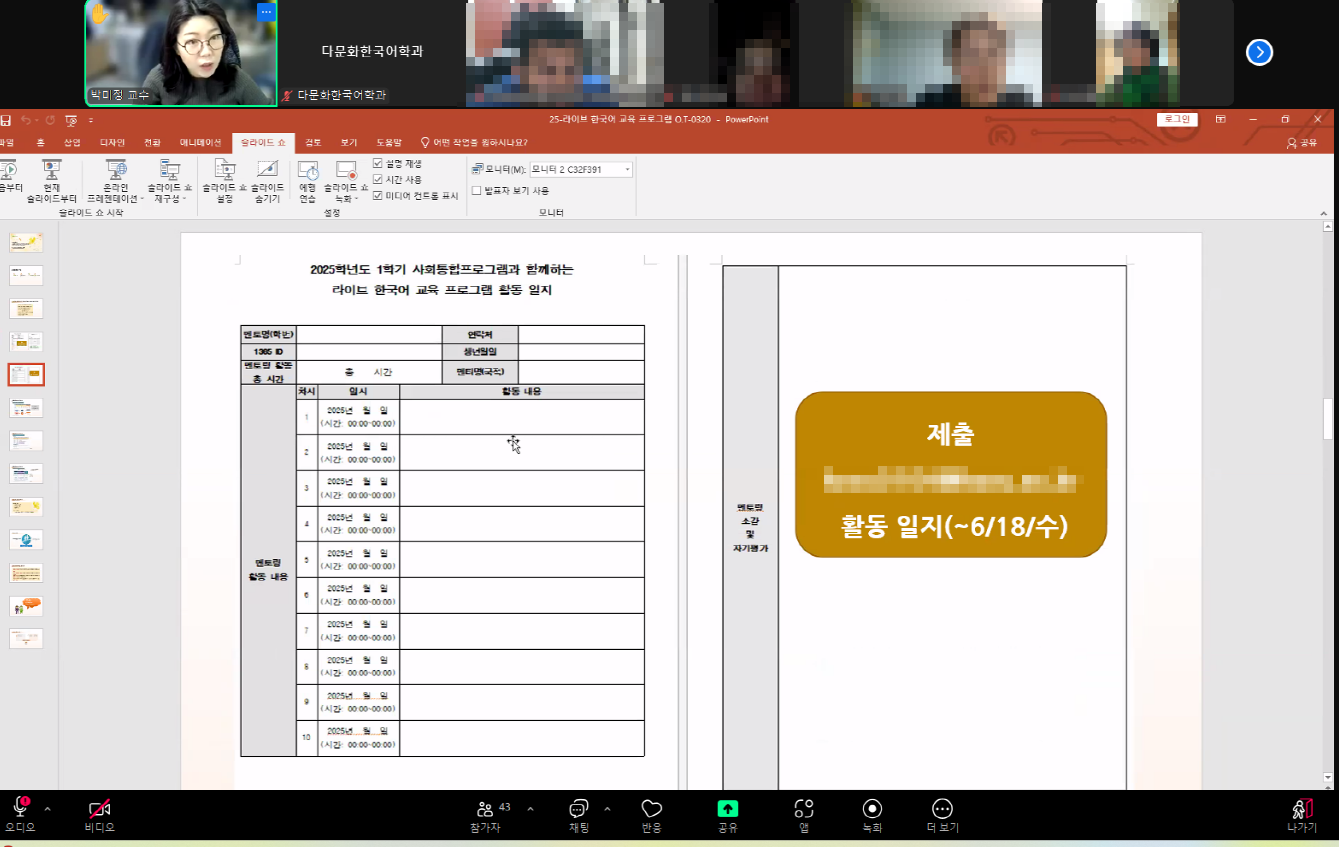Start 예행 연습 rehearse timings
This screenshot has width=1339, height=847.
click(308, 180)
